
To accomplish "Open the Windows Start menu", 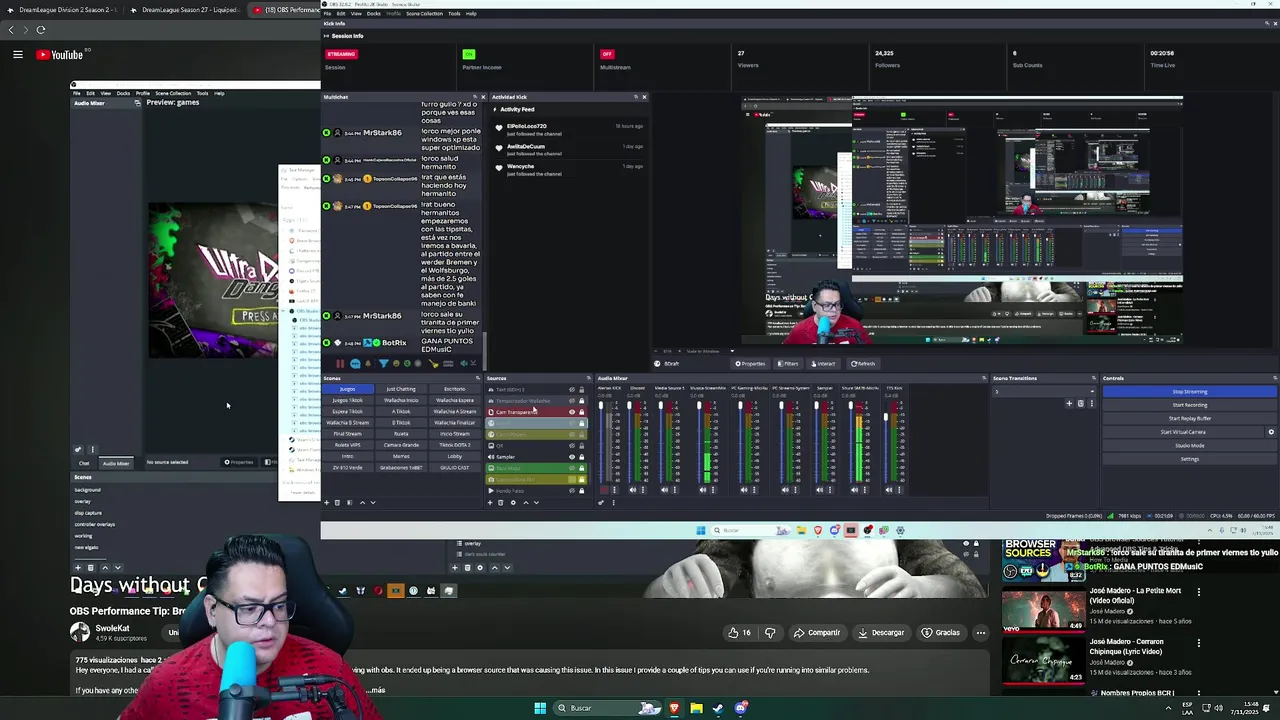I will (x=540, y=708).
